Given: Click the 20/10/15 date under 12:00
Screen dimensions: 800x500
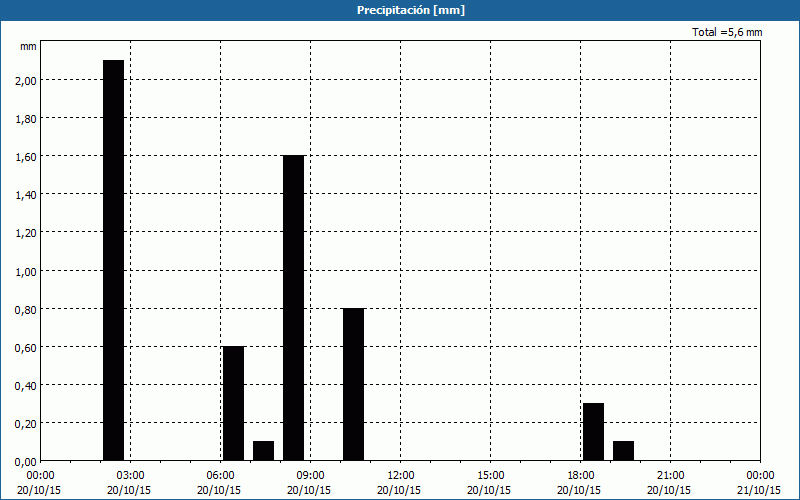Looking at the screenshot, I should pos(399,490).
